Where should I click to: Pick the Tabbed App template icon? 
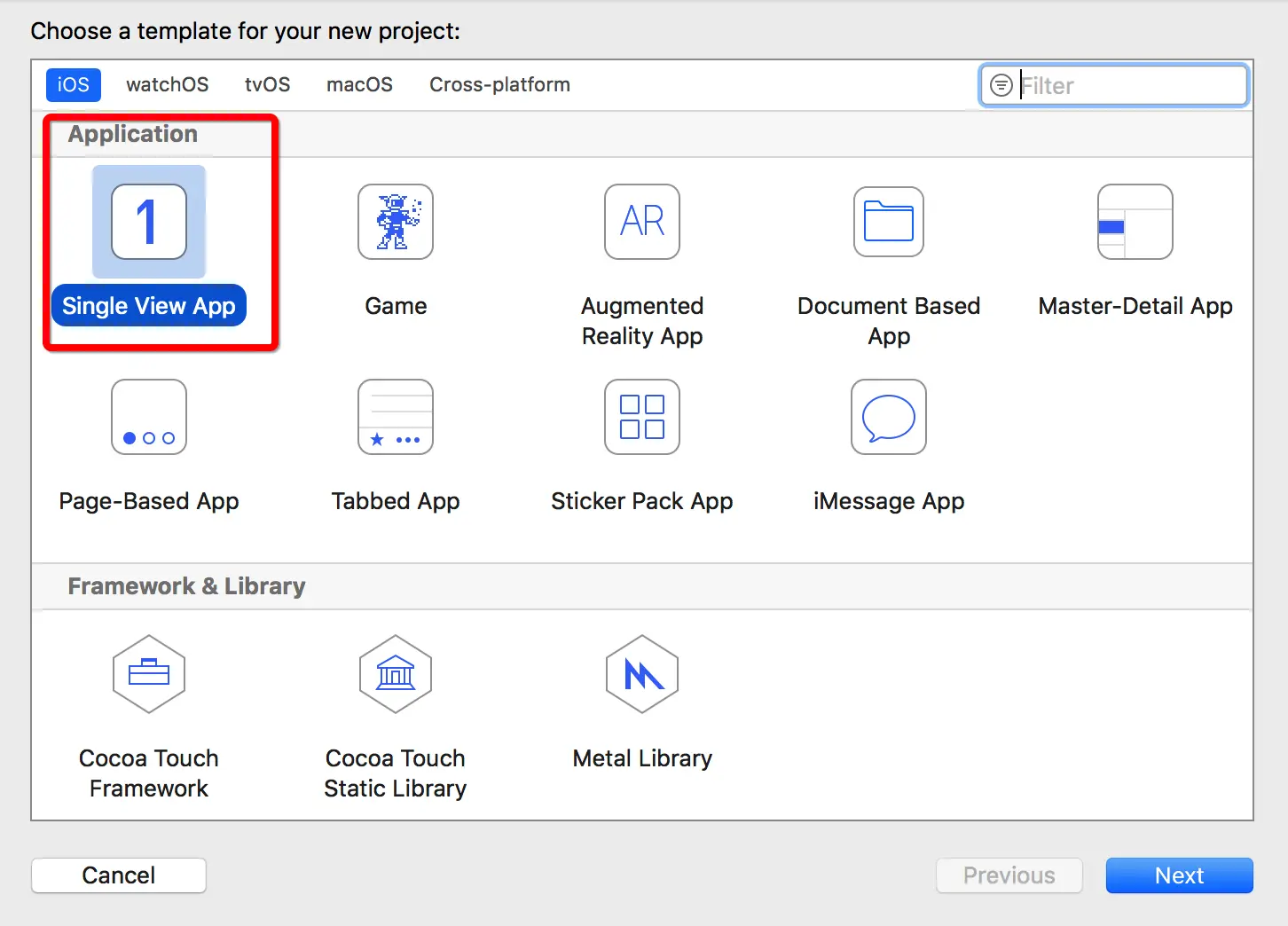(396, 417)
